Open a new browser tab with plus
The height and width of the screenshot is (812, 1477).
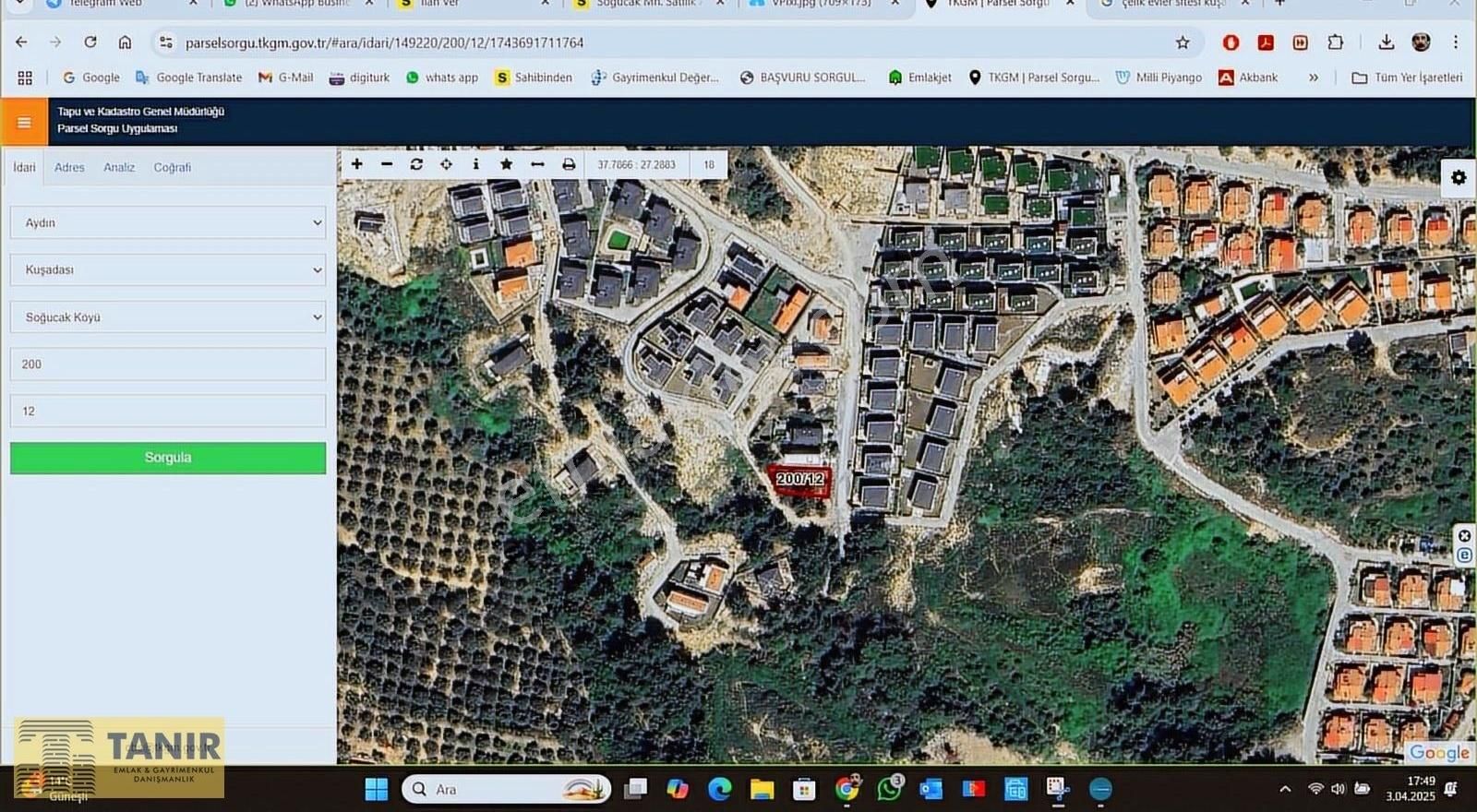[x=1279, y=4]
